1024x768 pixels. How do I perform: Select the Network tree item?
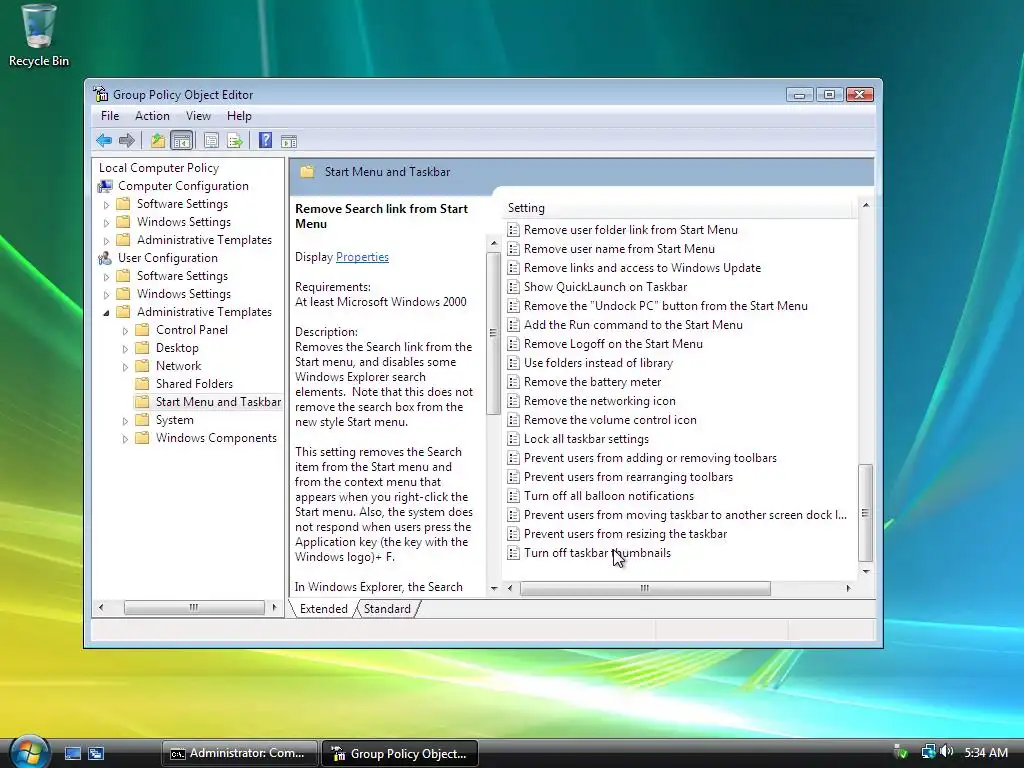point(178,366)
